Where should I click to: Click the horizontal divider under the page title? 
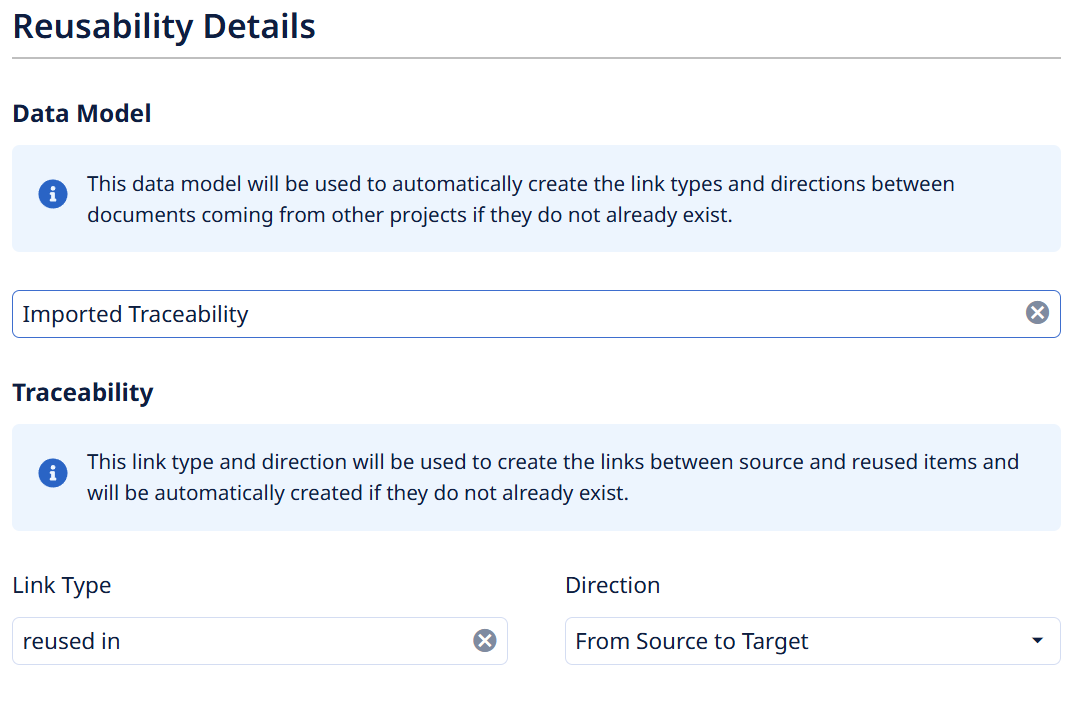coord(536,58)
